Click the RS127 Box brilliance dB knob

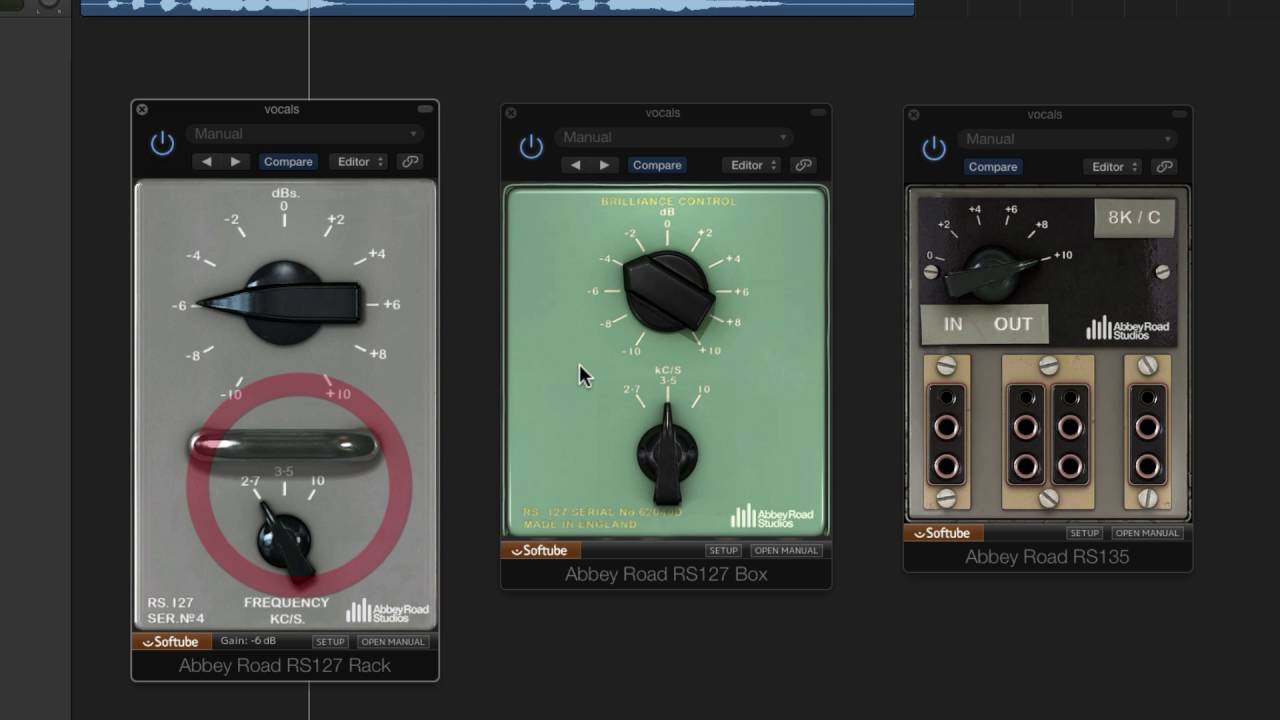668,292
